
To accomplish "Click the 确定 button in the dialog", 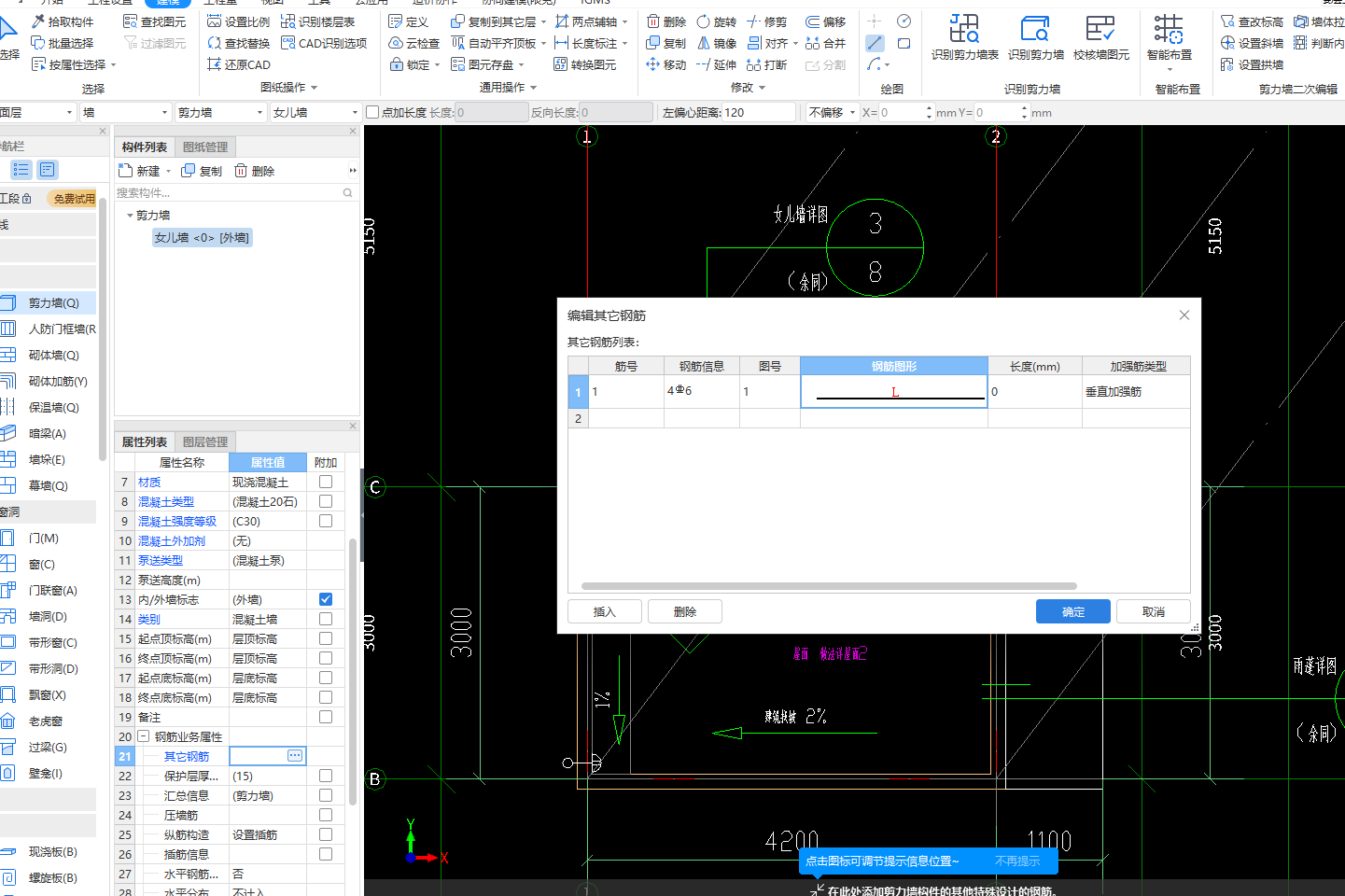I will (1073, 611).
